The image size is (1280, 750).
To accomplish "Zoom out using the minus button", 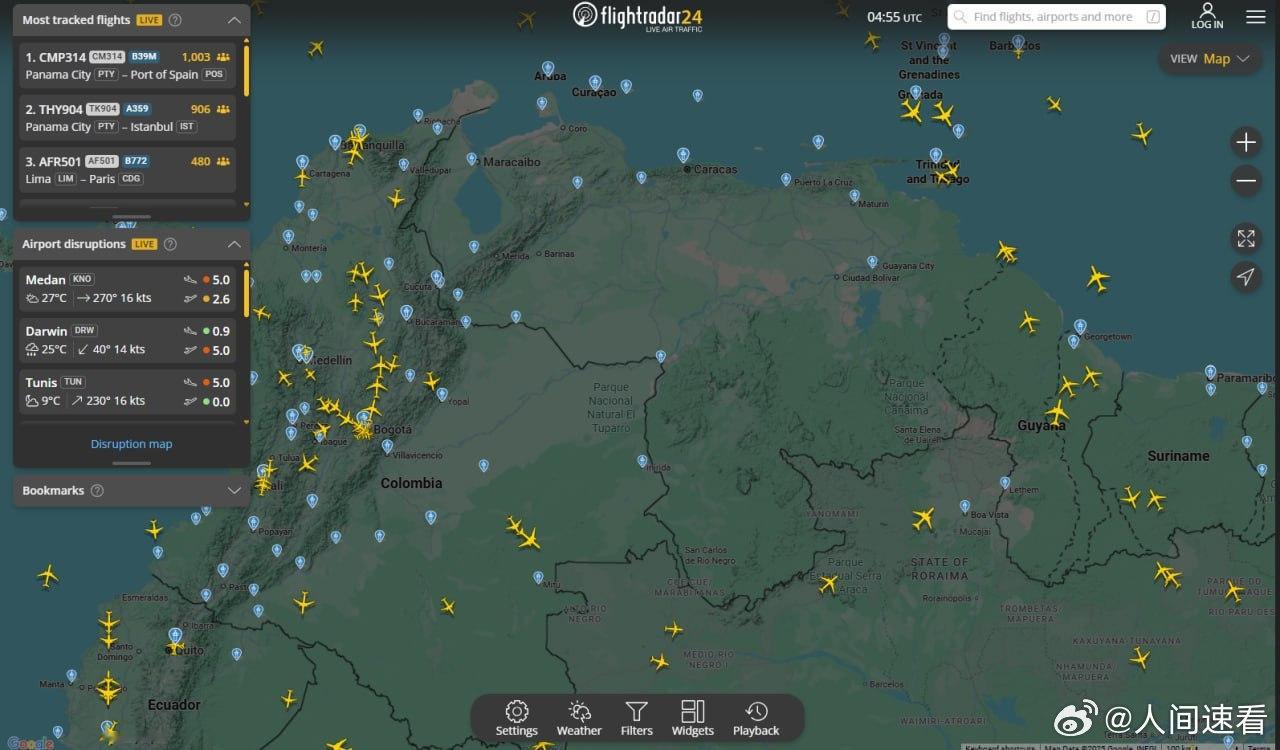I will pyautogui.click(x=1246, y=181).
